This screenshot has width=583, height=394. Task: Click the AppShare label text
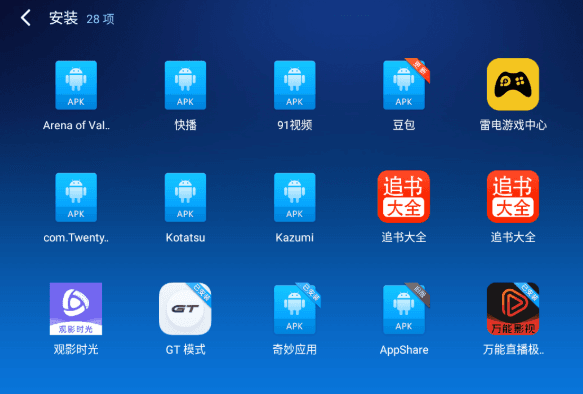[404, 350]
